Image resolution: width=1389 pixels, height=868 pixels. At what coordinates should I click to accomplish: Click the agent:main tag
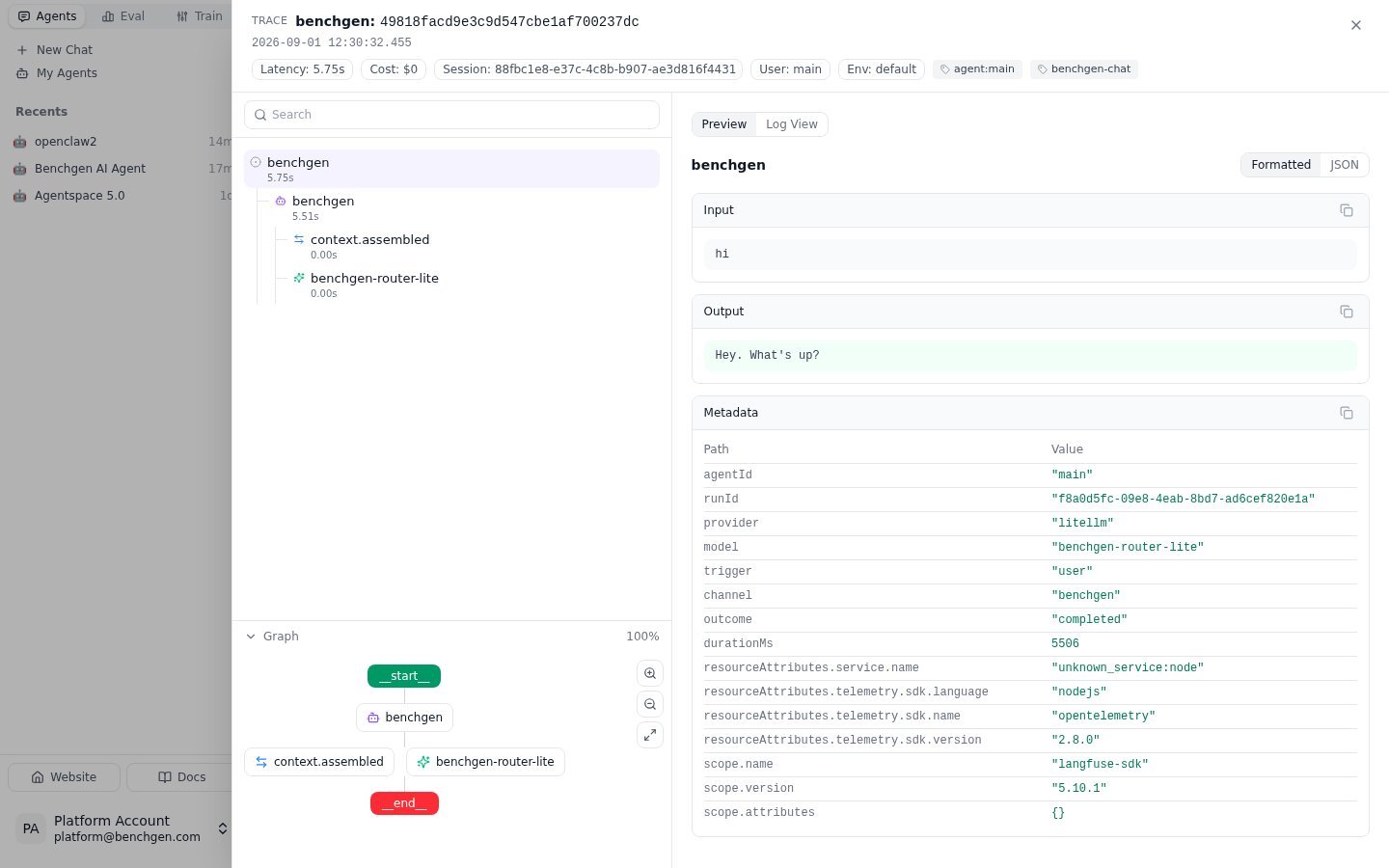[977, 69]
